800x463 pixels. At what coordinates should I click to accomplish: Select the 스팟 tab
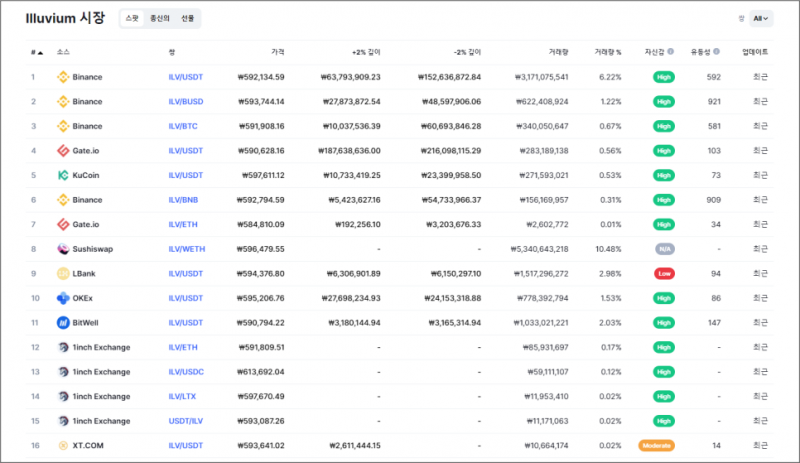[x=132, y=18]
